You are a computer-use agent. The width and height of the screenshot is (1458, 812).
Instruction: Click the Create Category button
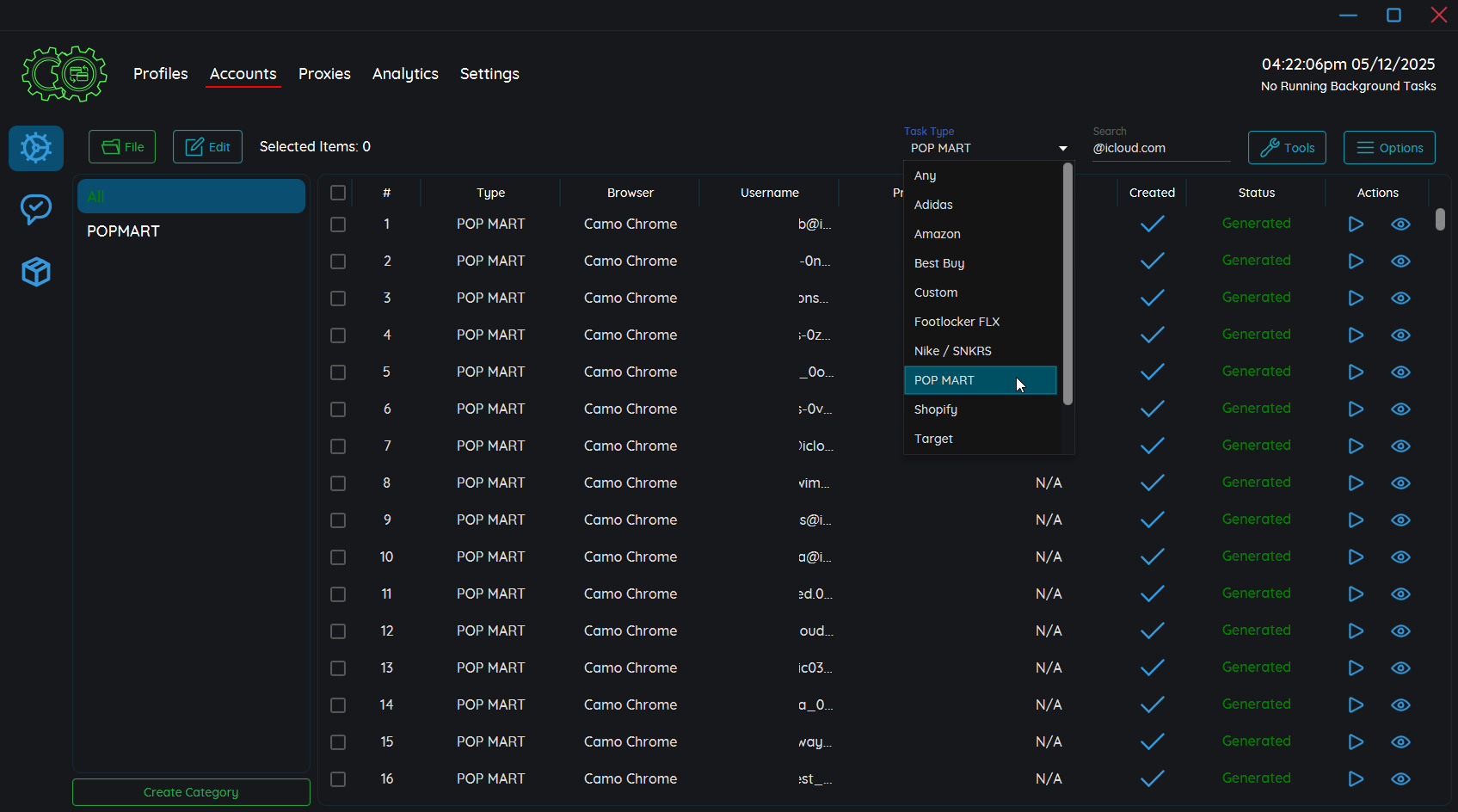[x=191, y=792]
